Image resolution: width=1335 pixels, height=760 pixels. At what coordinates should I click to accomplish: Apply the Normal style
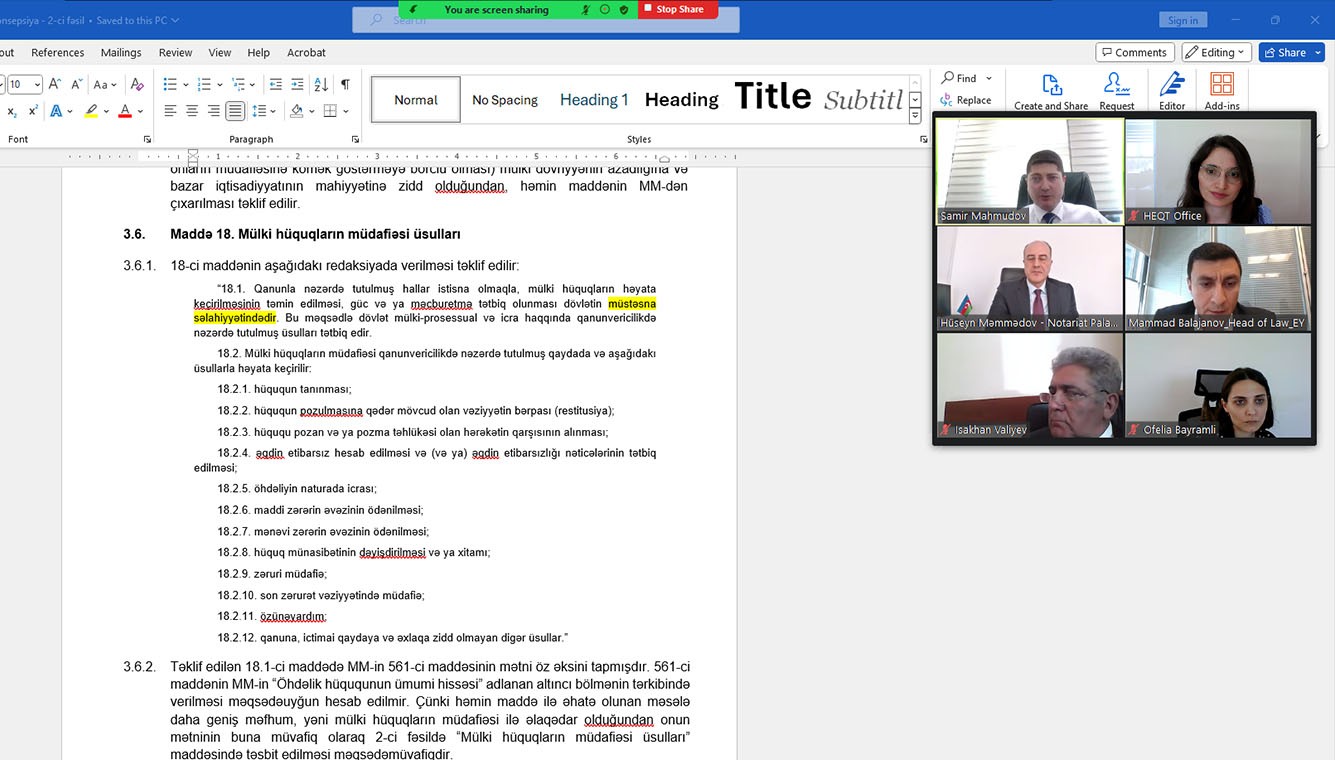[416, 100]
